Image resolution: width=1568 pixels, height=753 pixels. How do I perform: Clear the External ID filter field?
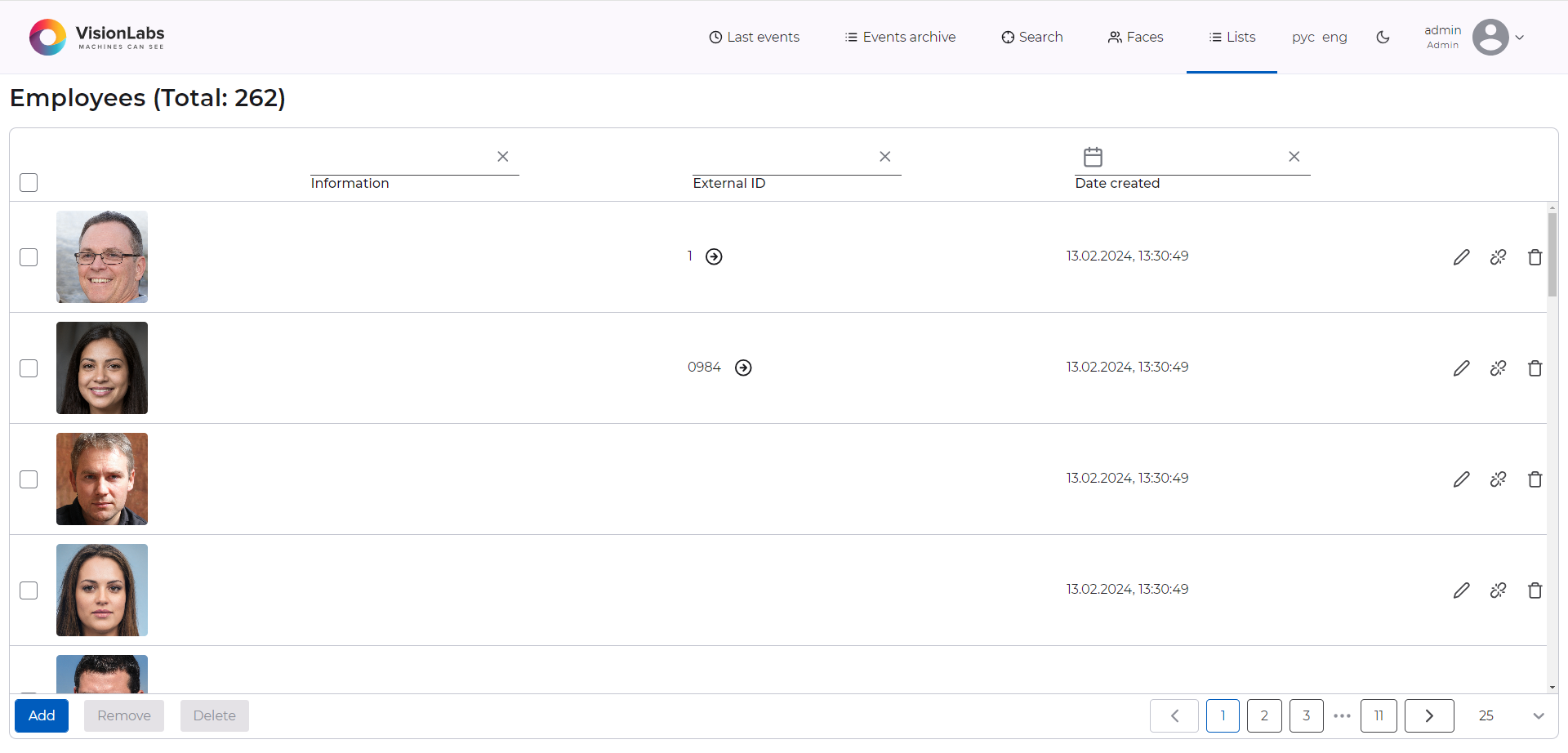pyautogui.click(x=885, y=156)
